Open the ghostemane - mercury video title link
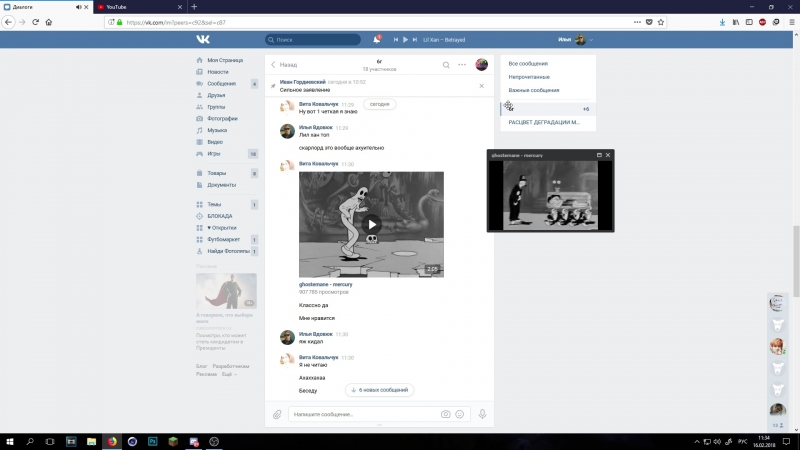800x450 pixels. [326, 284]
